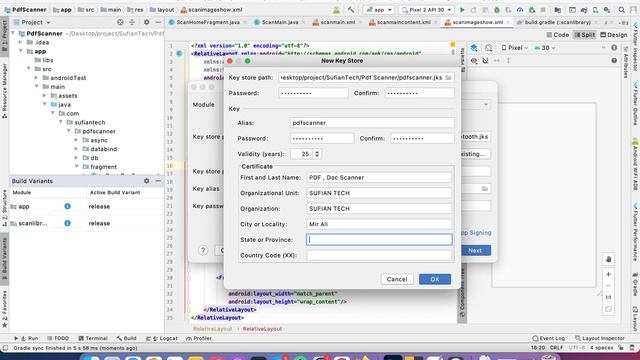Click the debug bug icon in toolbar
Screen dimensions: 640x360
click(x=497, y=10)
